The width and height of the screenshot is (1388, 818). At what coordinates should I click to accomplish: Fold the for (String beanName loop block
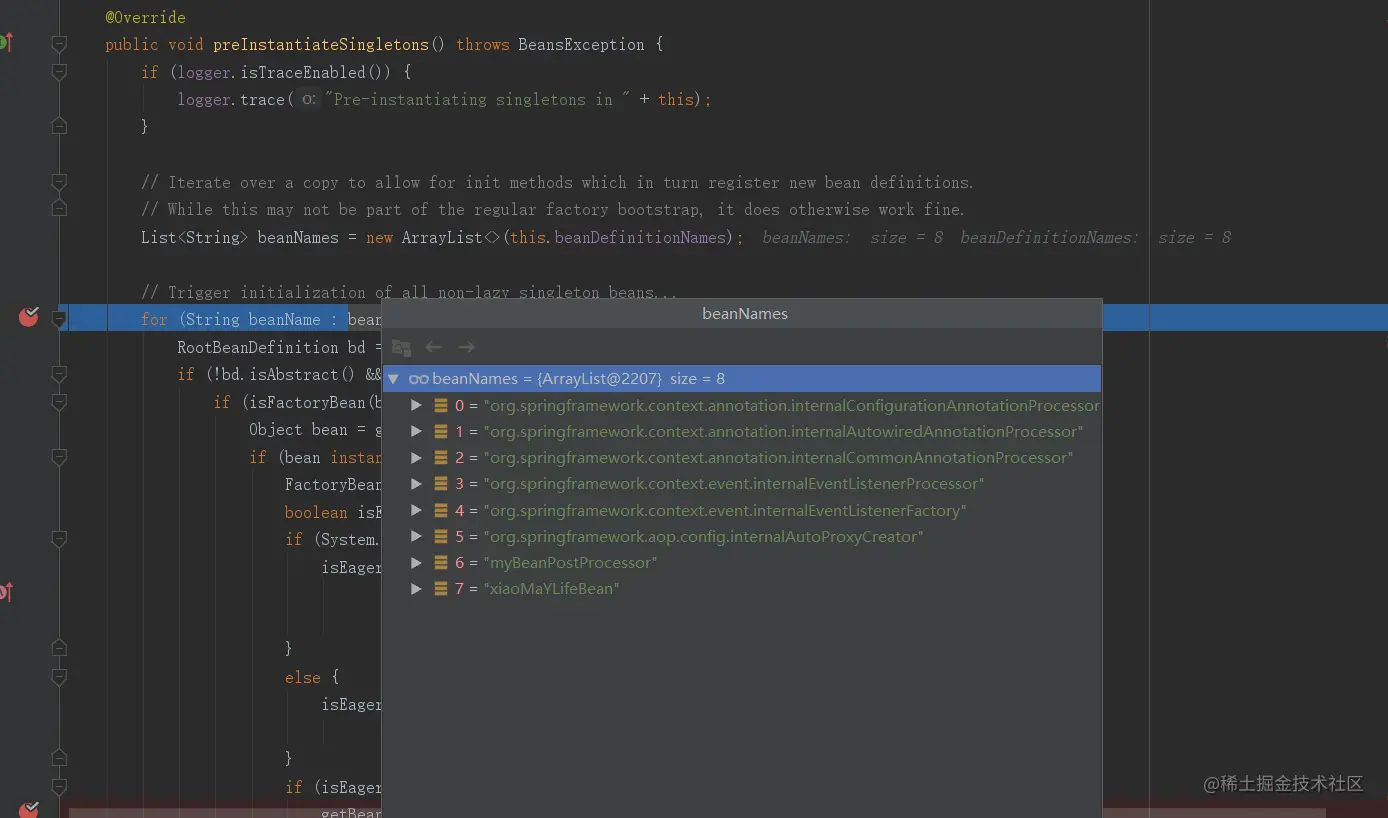(59, 319)
